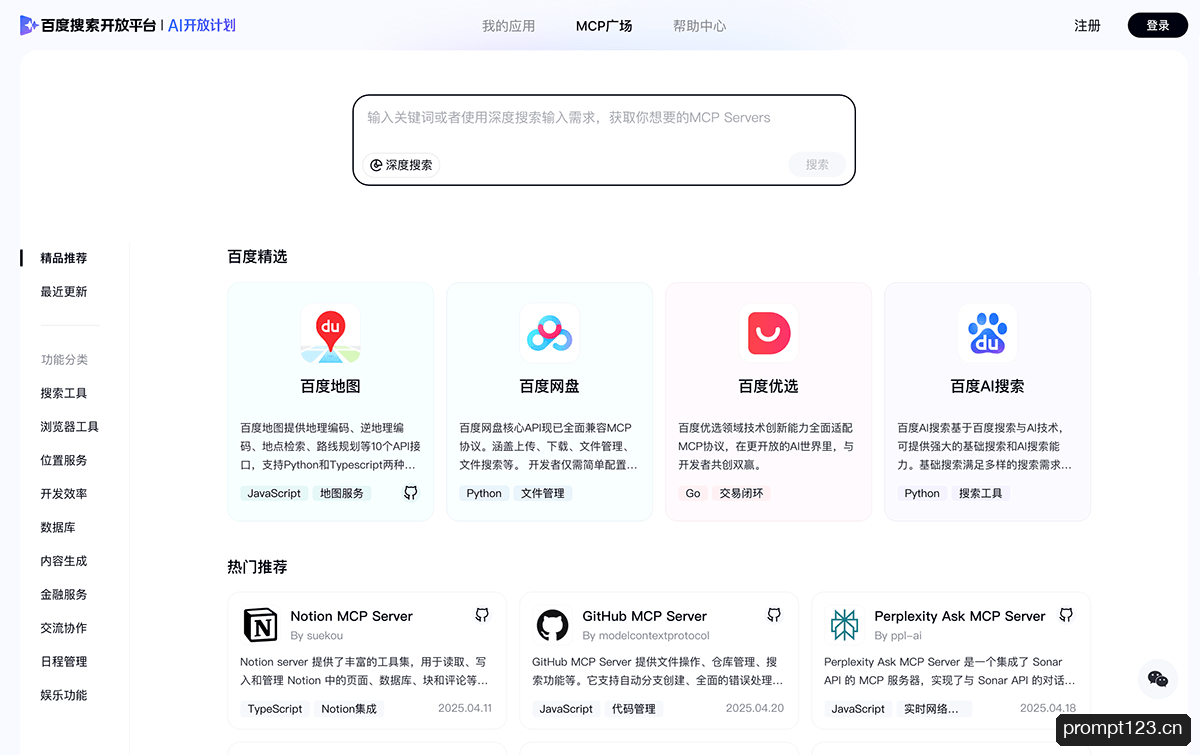The height and width of the screenshot is (755, 1200).
Task: Click the TypeScript tag on Notion card
Action: click(x=275, y=709)
